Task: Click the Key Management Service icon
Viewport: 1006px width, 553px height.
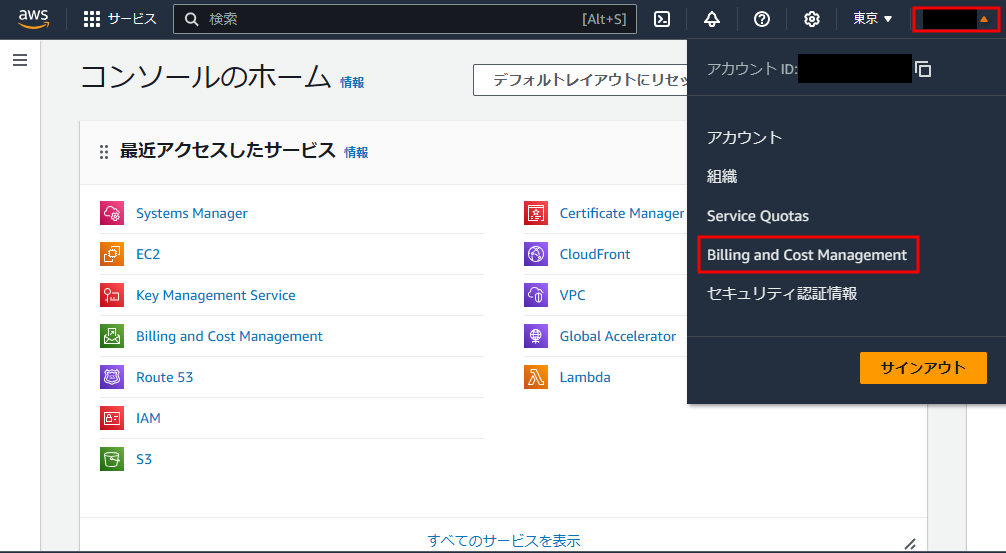Action: (x=112, y=295)
